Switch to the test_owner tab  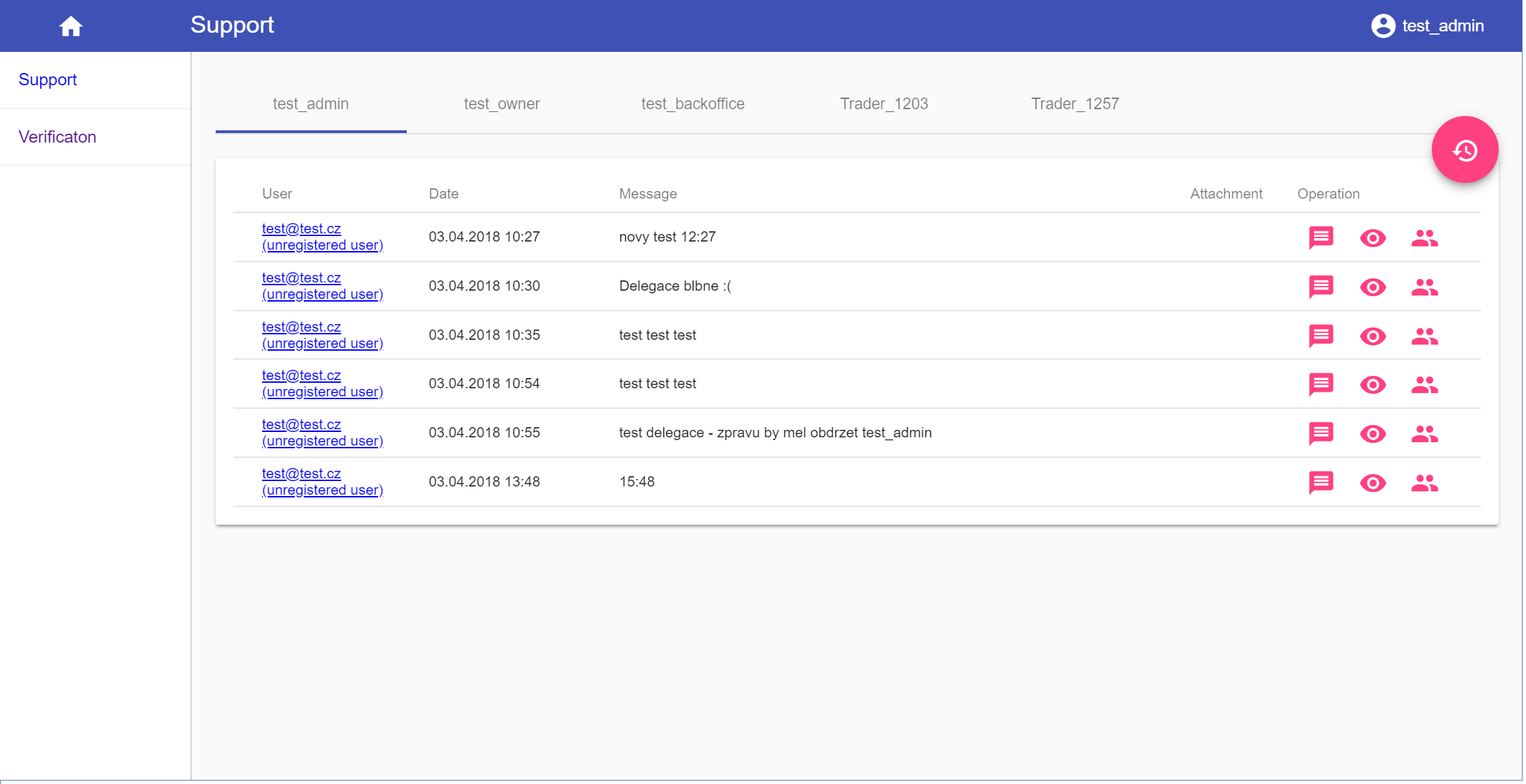502,104
